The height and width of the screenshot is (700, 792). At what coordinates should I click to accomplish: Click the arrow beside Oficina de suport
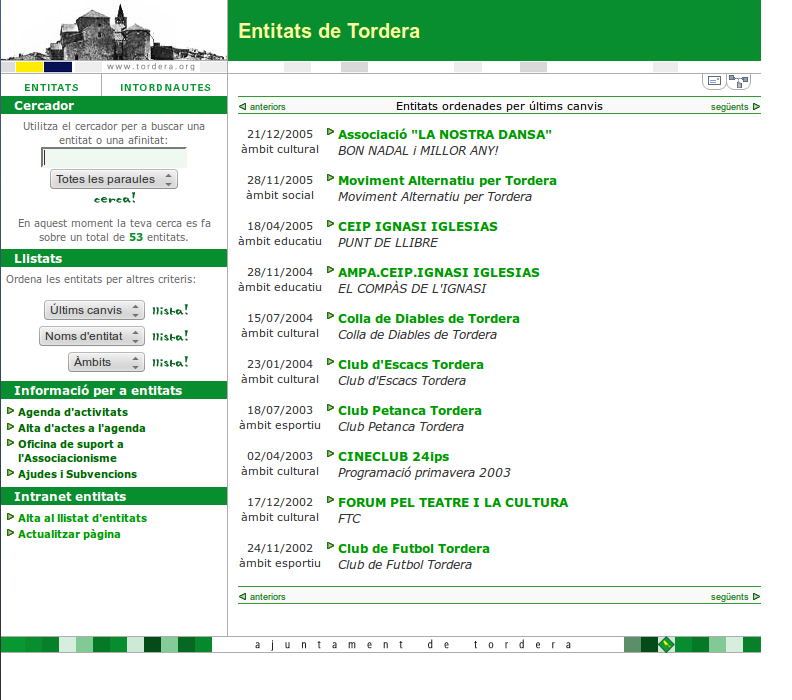click(x=10, y=443)
